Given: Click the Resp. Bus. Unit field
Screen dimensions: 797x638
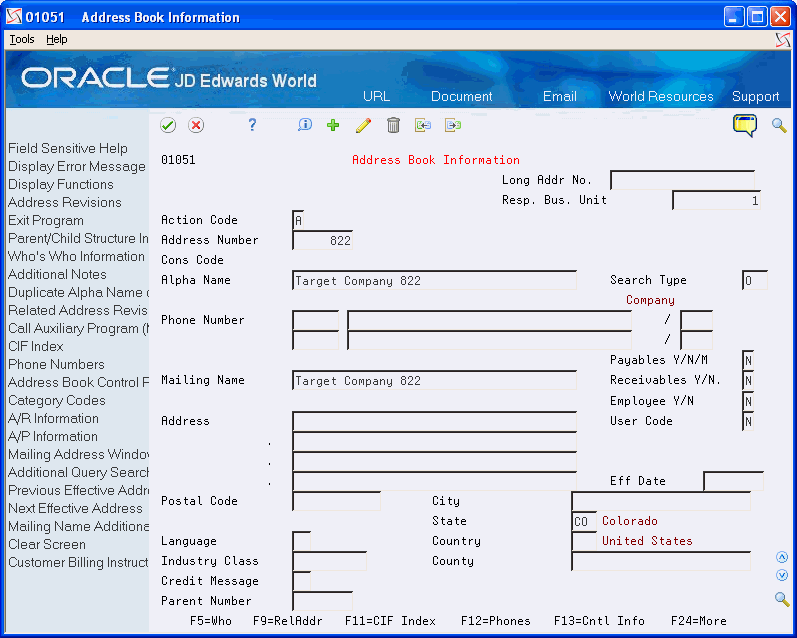Looking at the screenshot, I should tap(716, 200).
